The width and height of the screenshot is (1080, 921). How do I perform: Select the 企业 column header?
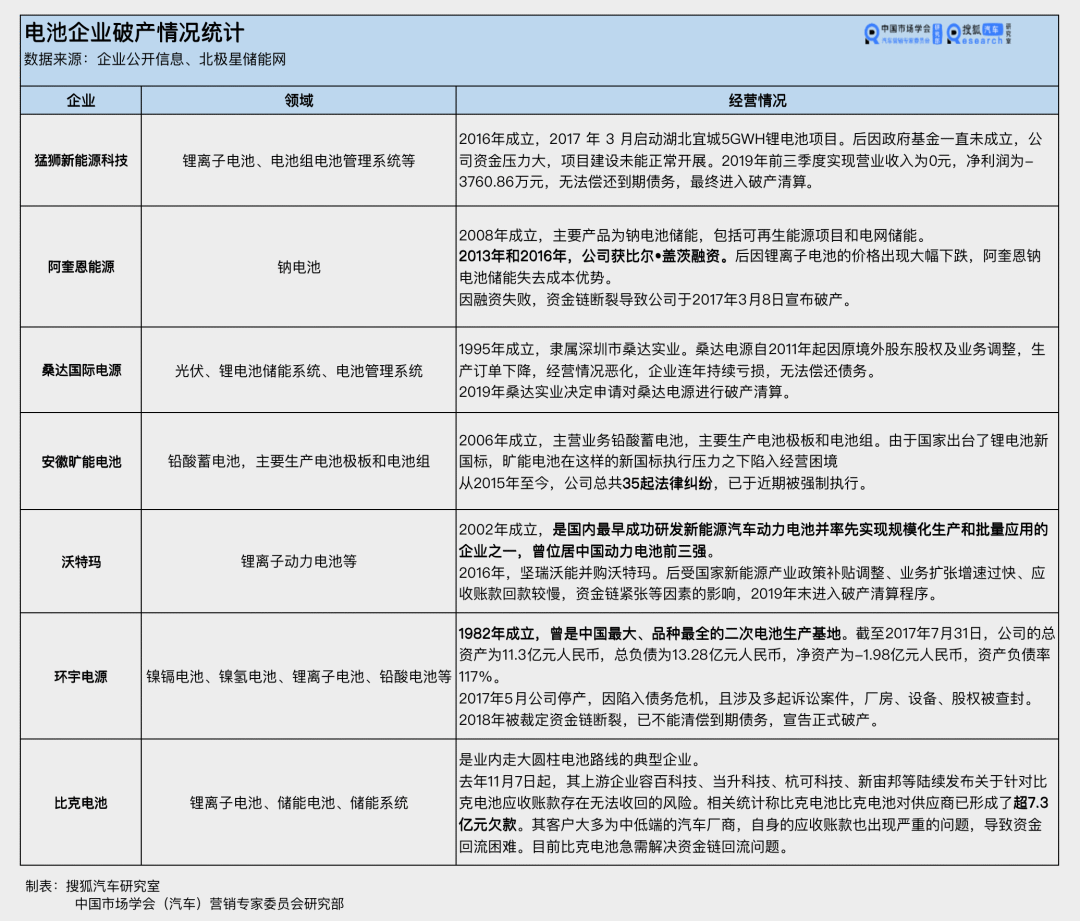pos(81,101)
